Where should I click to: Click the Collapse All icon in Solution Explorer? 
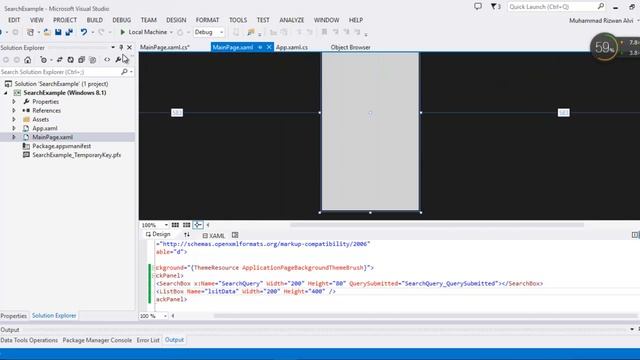point(82,60)
